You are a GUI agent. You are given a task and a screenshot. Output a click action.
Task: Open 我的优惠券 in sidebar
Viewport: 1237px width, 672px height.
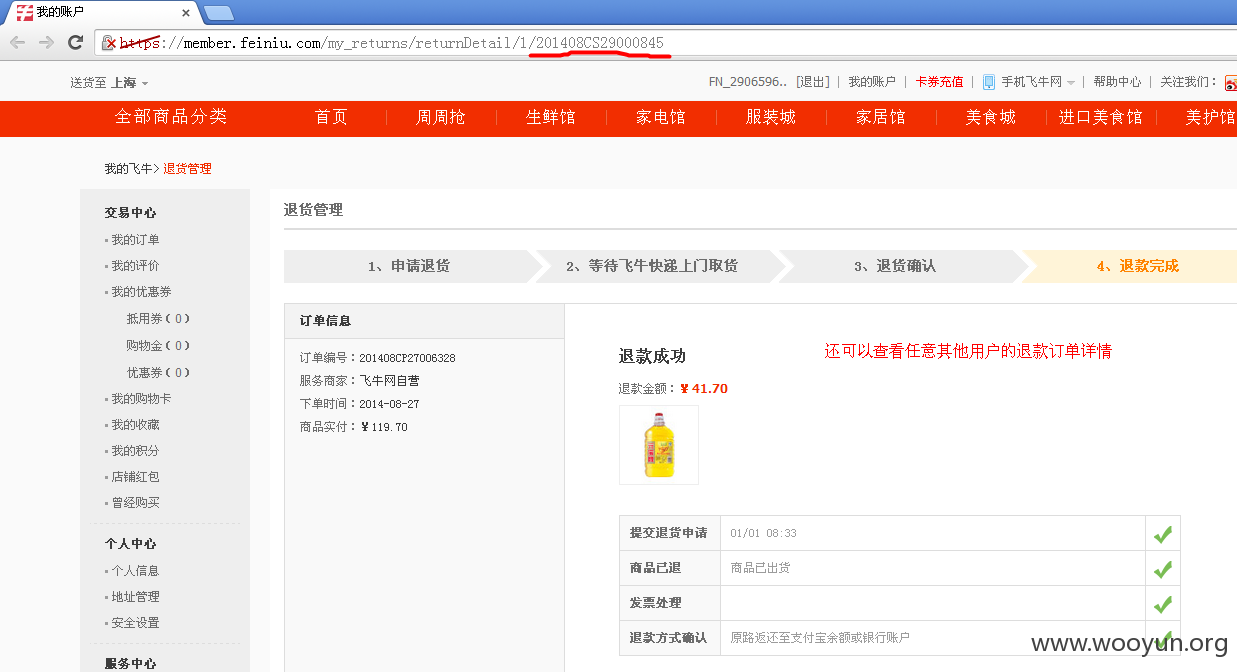tap(141, 292)
